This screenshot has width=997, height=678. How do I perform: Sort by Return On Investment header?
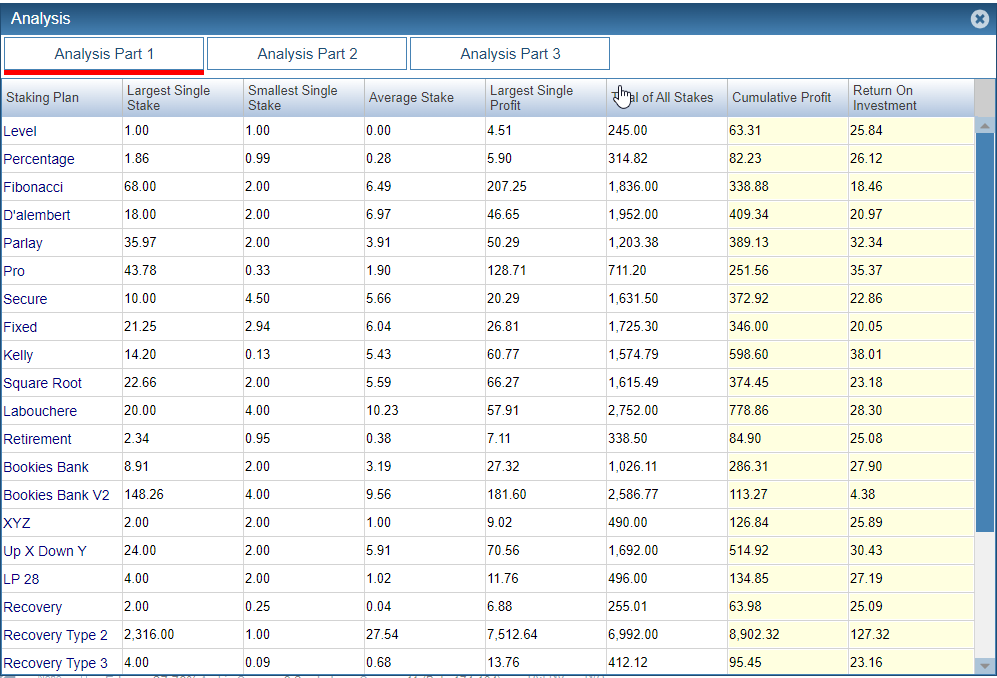click(x=884, y=98)
